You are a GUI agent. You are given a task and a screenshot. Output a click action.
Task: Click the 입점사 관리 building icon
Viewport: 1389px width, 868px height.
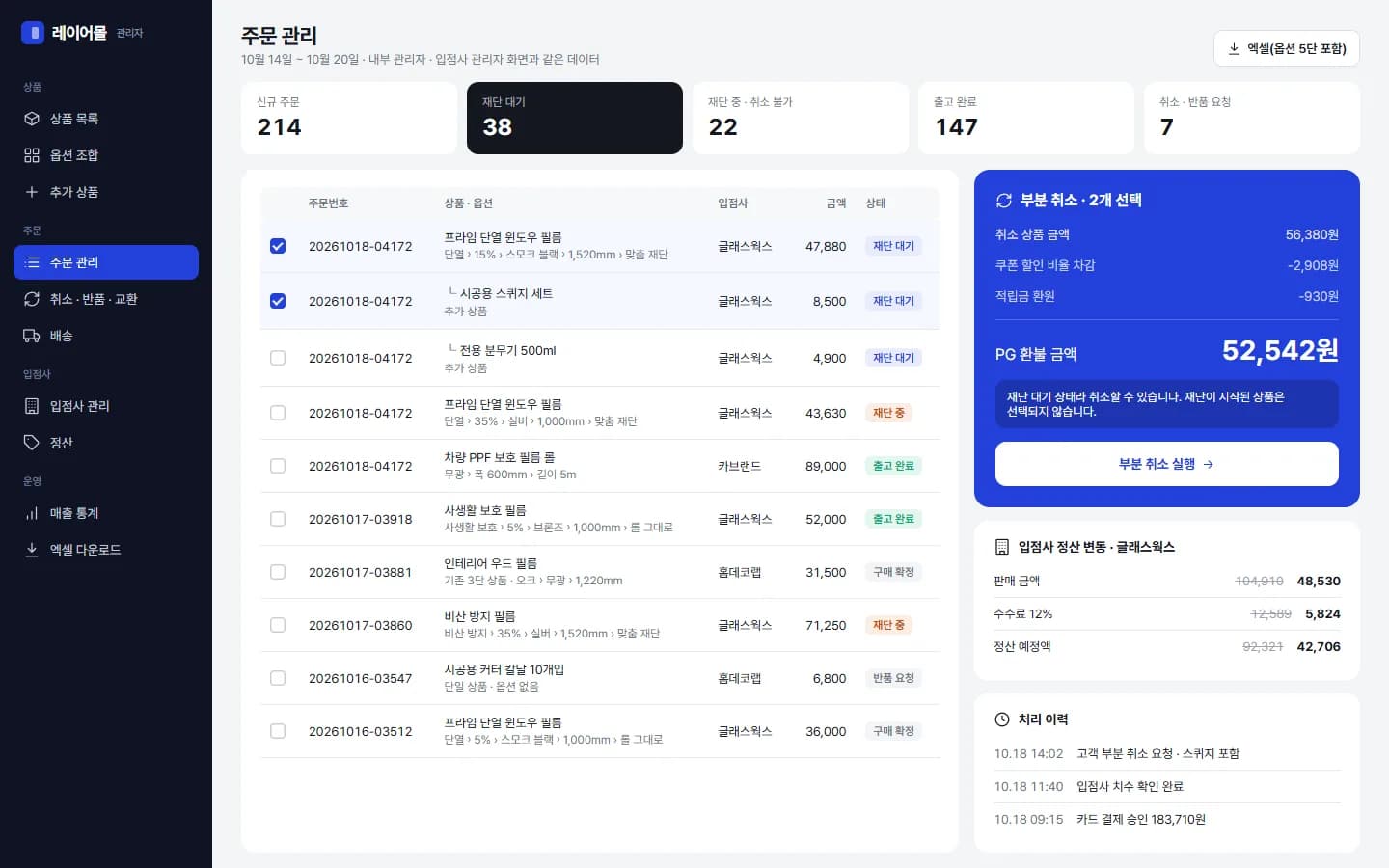(32, 406)
